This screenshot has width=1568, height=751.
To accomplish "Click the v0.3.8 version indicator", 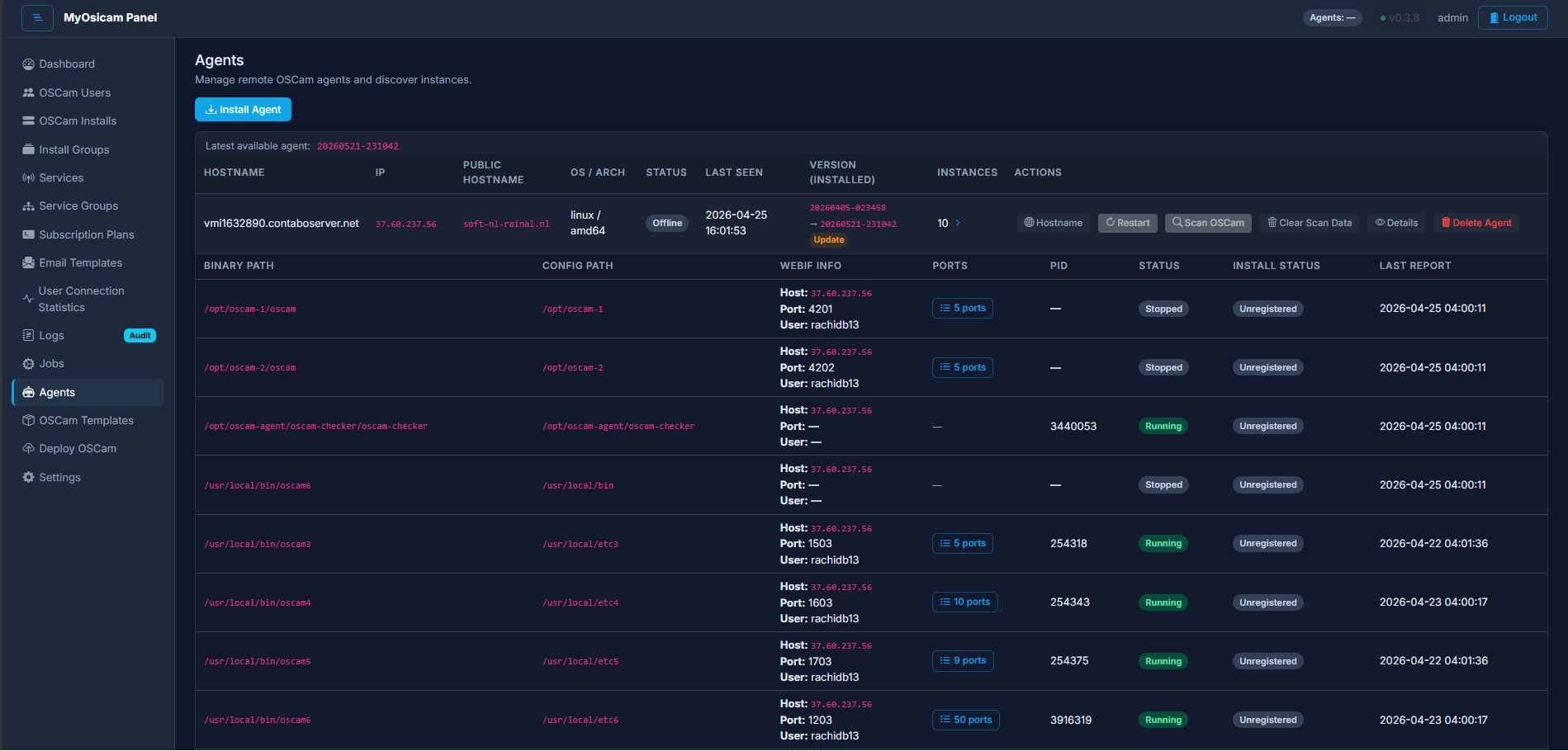I will tap(1400, 17).
